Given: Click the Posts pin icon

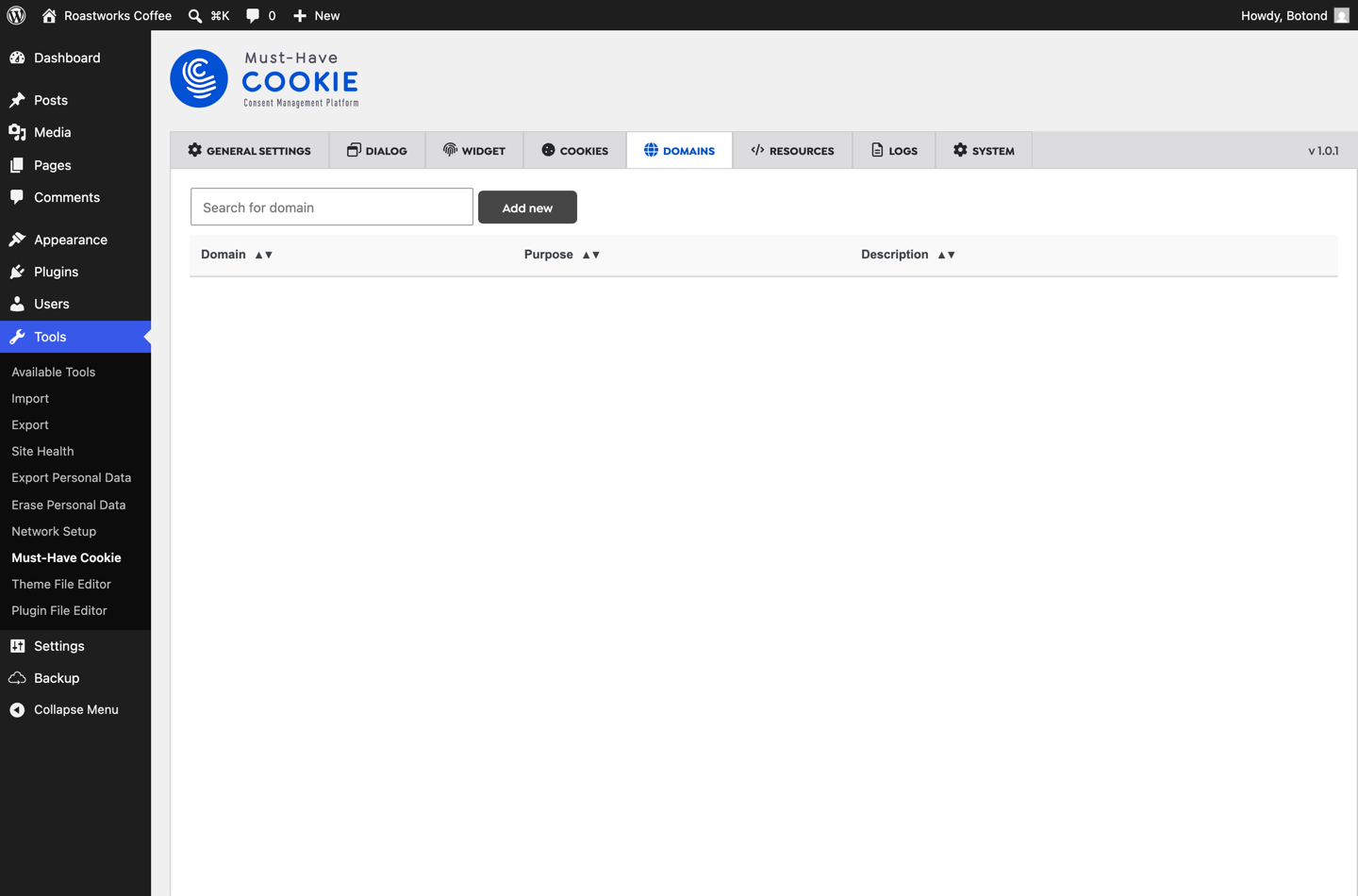Looking at the screenshot, I should click(x=17, y=100).
